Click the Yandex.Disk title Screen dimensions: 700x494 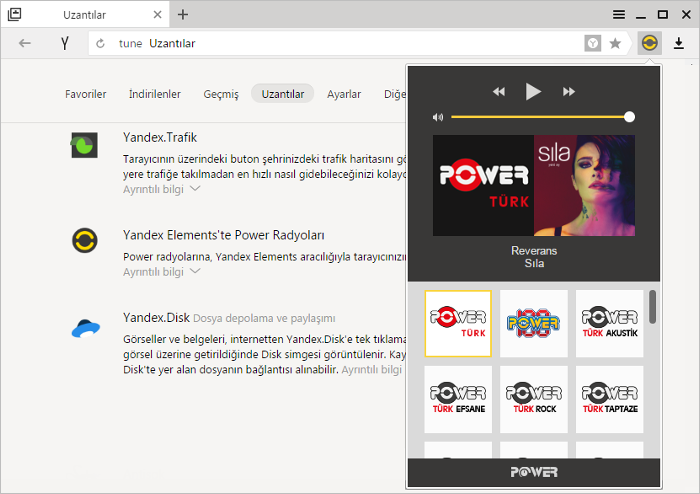coord(156,318)
